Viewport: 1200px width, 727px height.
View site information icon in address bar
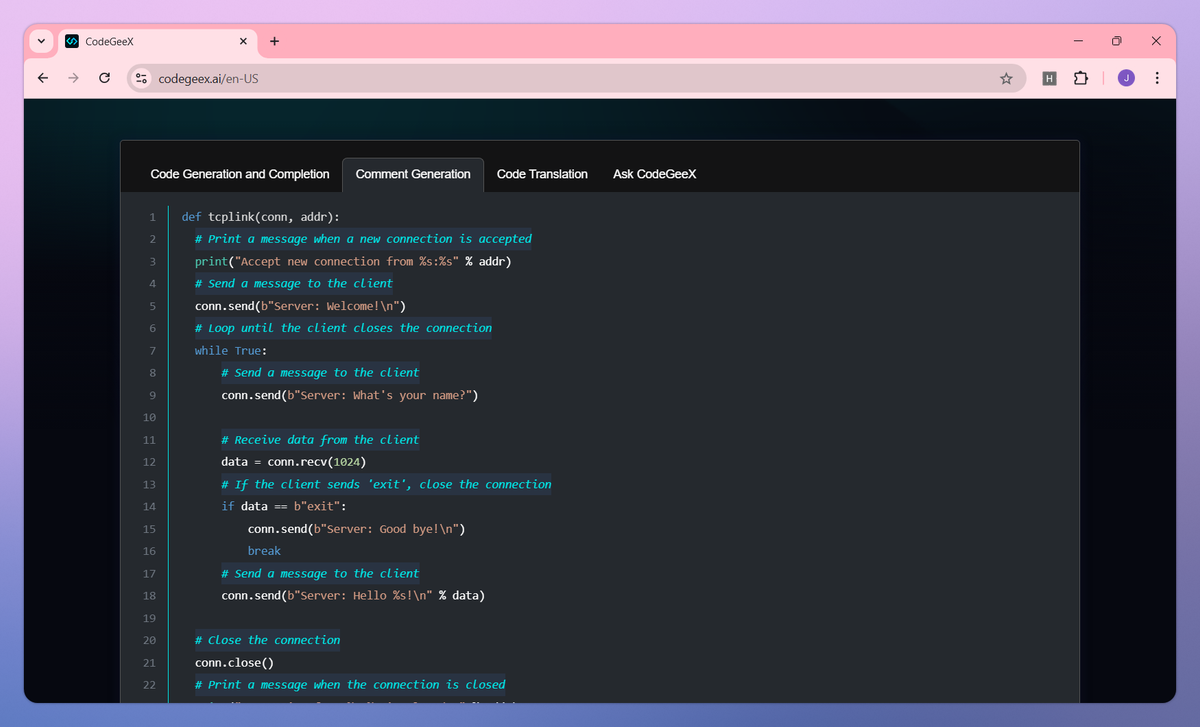pos(142,78)
